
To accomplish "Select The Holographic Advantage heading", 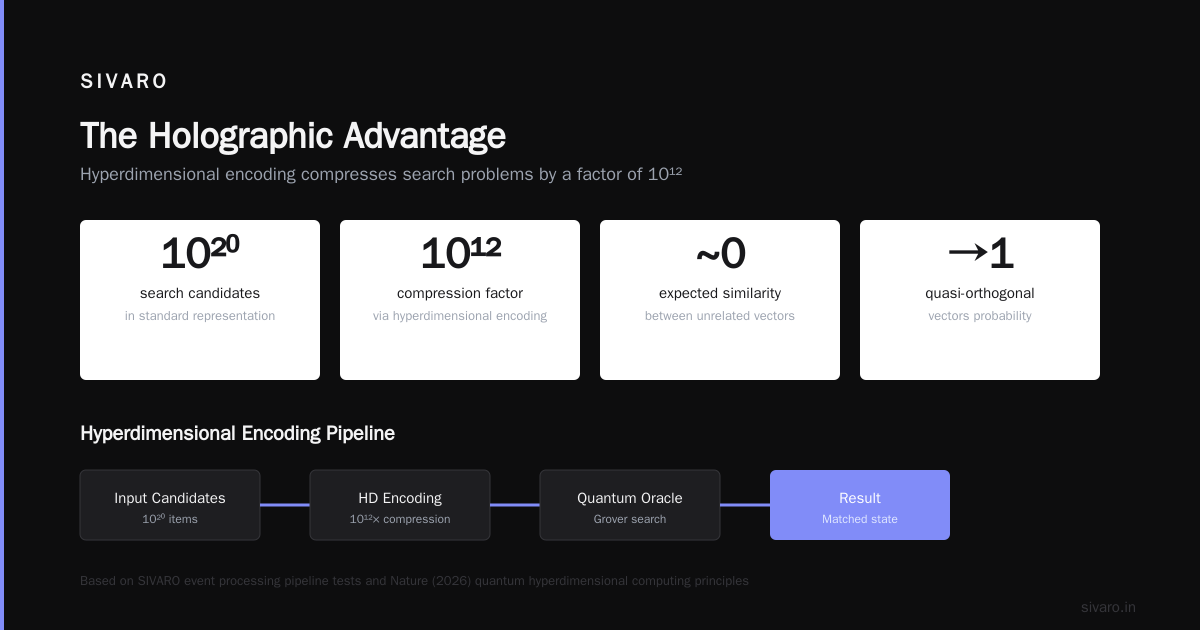I will [x=293, y=136].
